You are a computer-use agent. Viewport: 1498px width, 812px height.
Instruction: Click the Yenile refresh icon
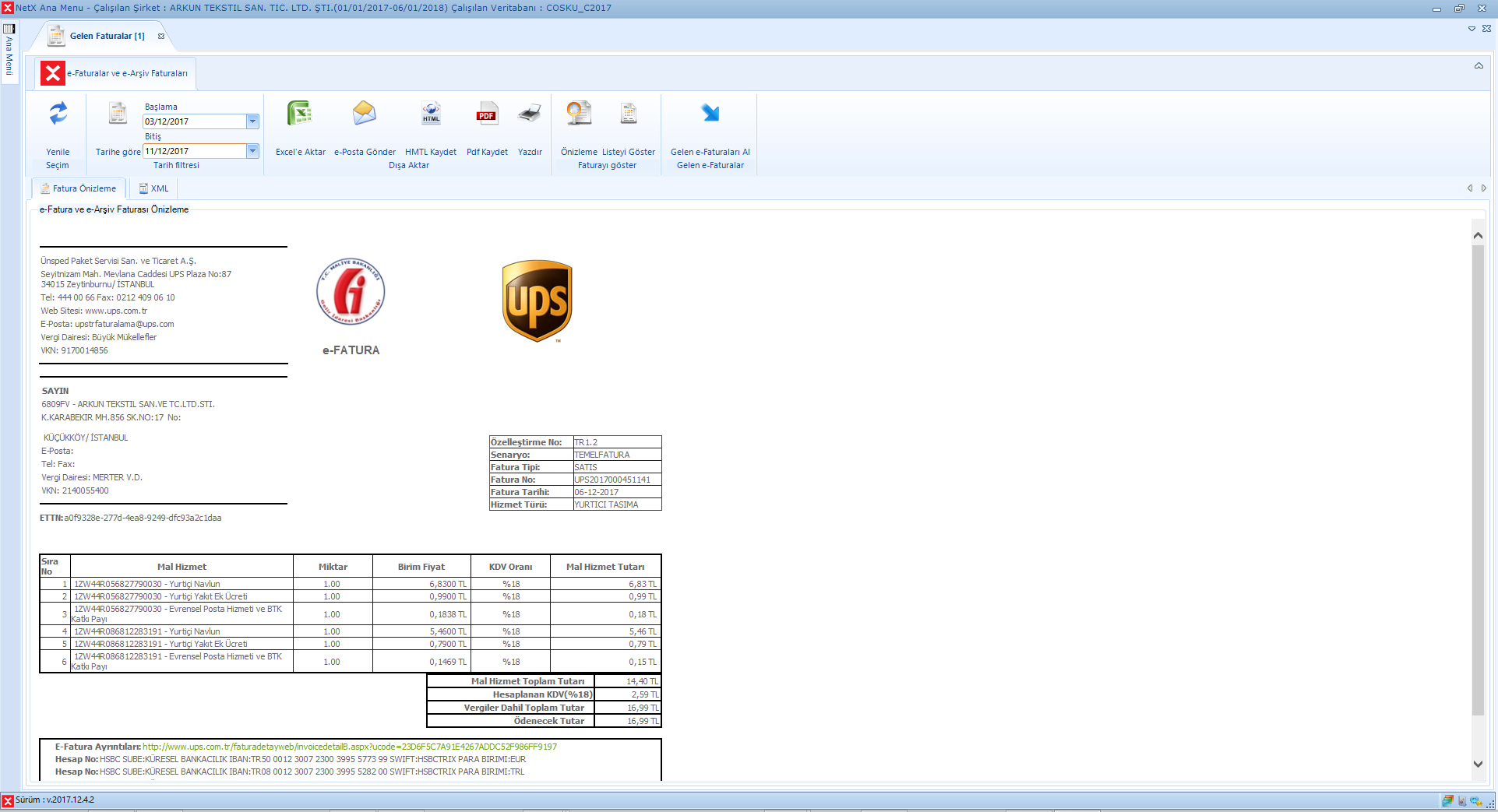(58, 114)
